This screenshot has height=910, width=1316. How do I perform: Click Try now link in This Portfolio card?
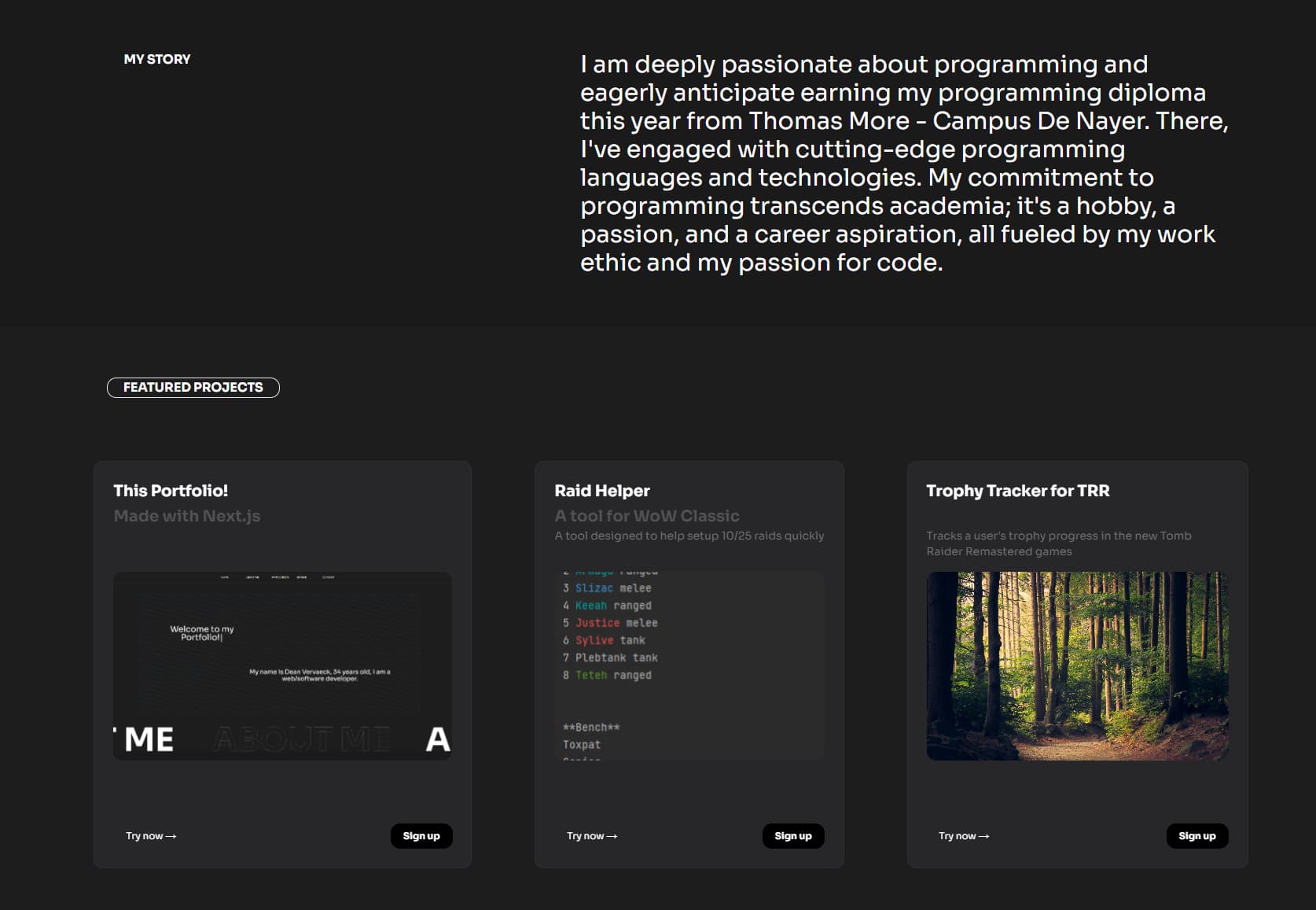(151, 836)
